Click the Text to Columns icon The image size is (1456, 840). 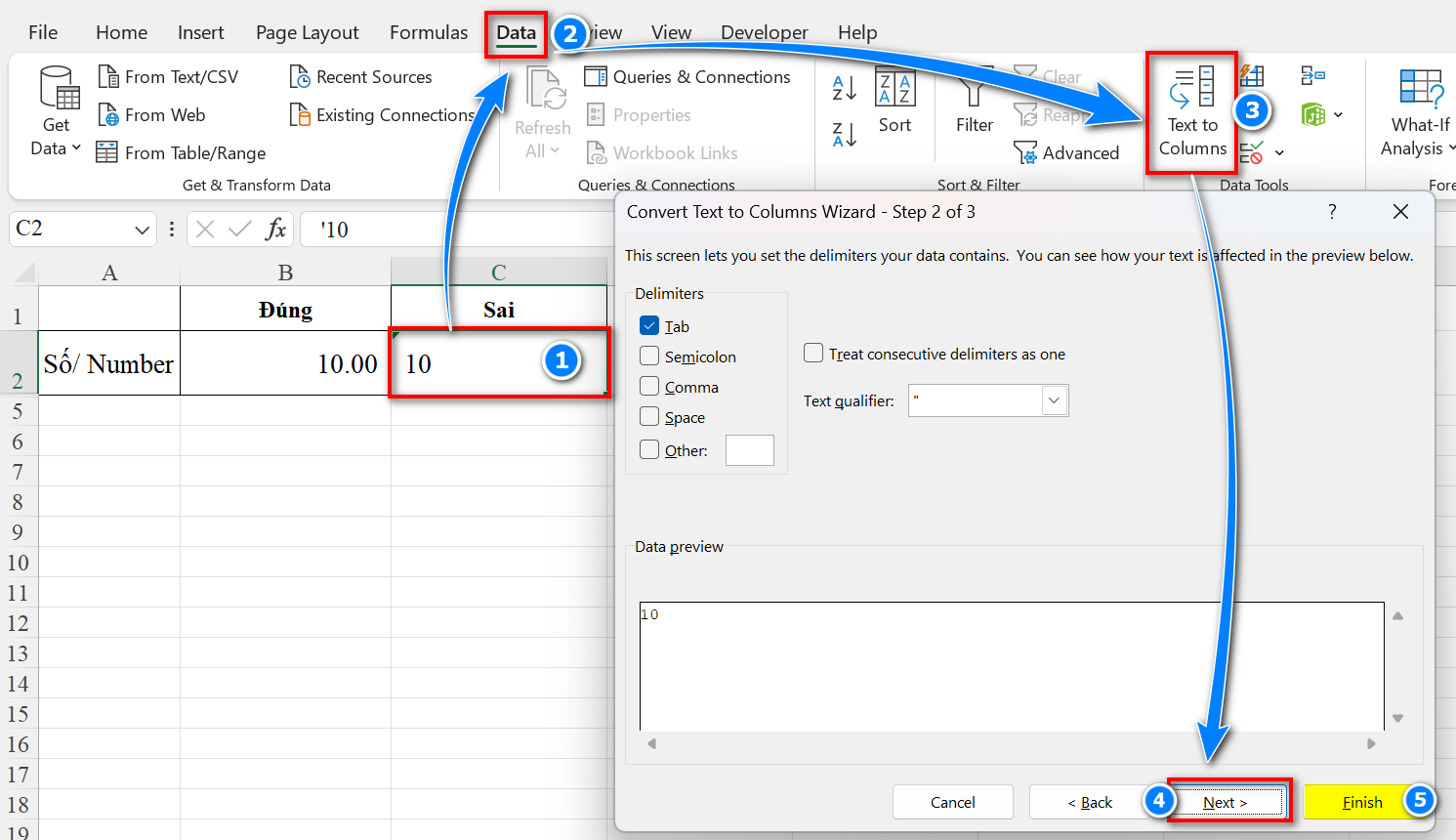1191,90
